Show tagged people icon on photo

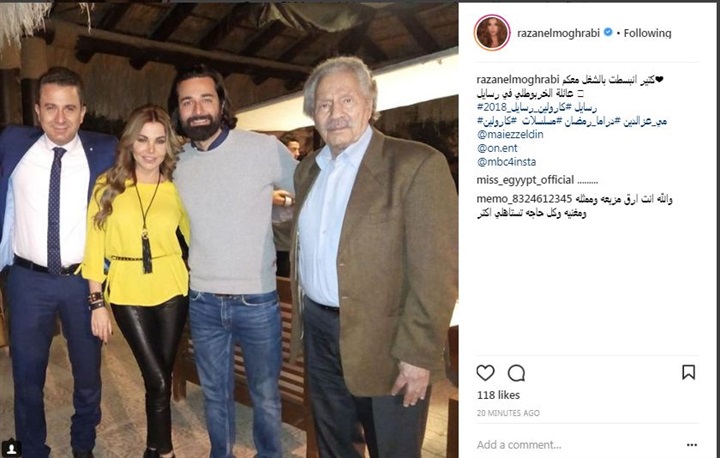[11, 447]
